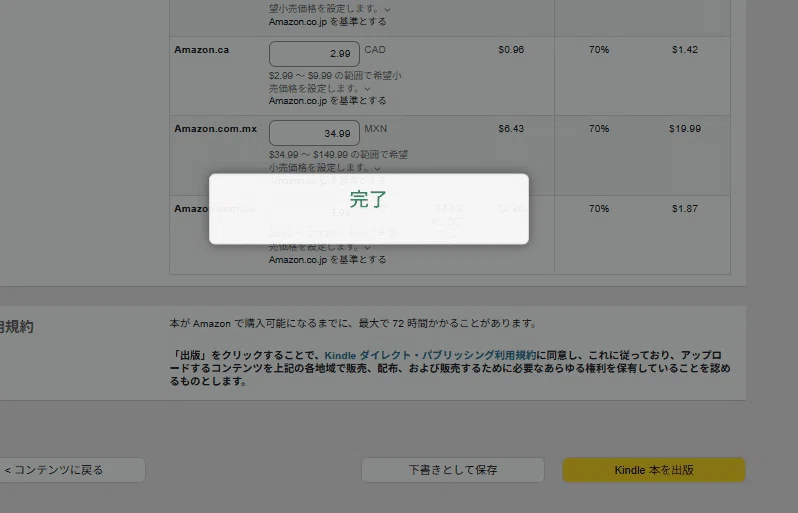
Task: Select the Amazon.ca marketplace label
Action: point(202,50)
